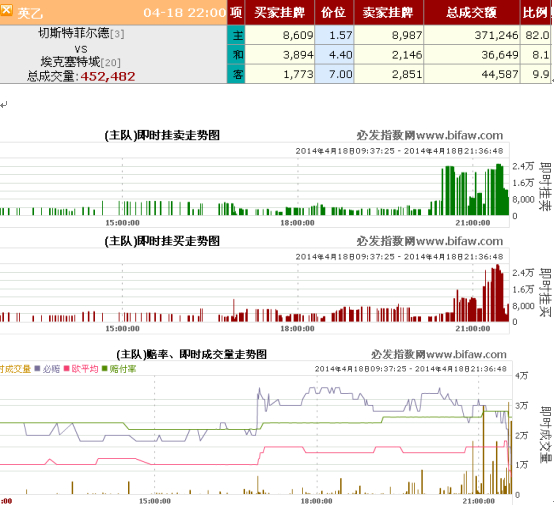Screen dimensions: 554x507
Task: Click 21:00:00 tick on the buy-listing chart
Action: [473, 329]
